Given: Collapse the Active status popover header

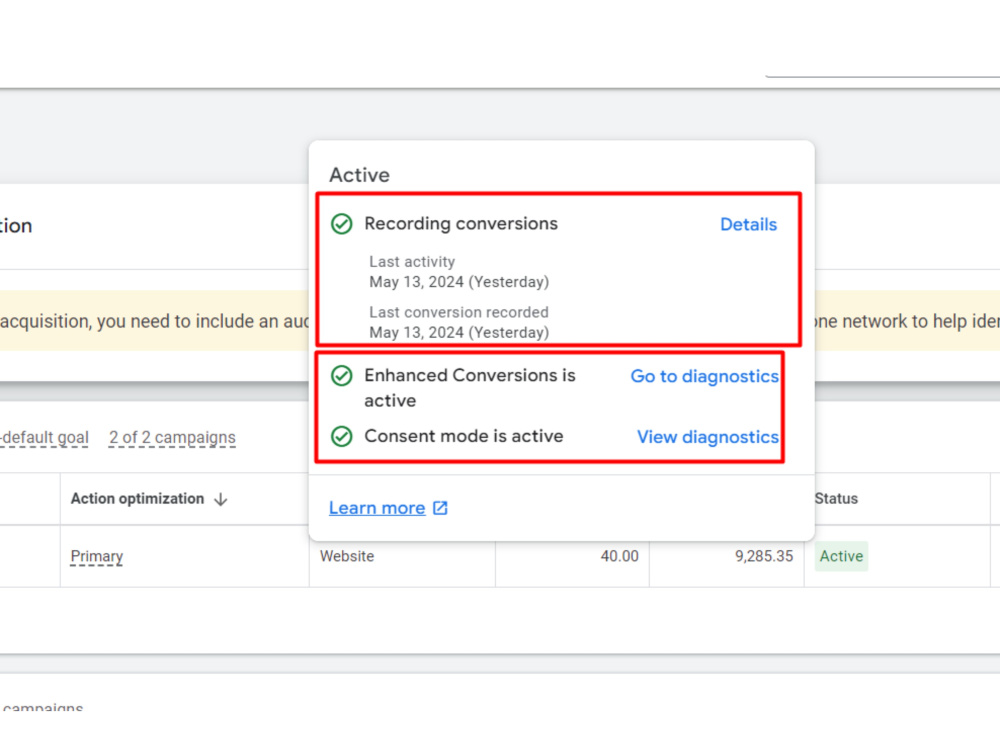Looking at the screenshot, I should [358, 174].
